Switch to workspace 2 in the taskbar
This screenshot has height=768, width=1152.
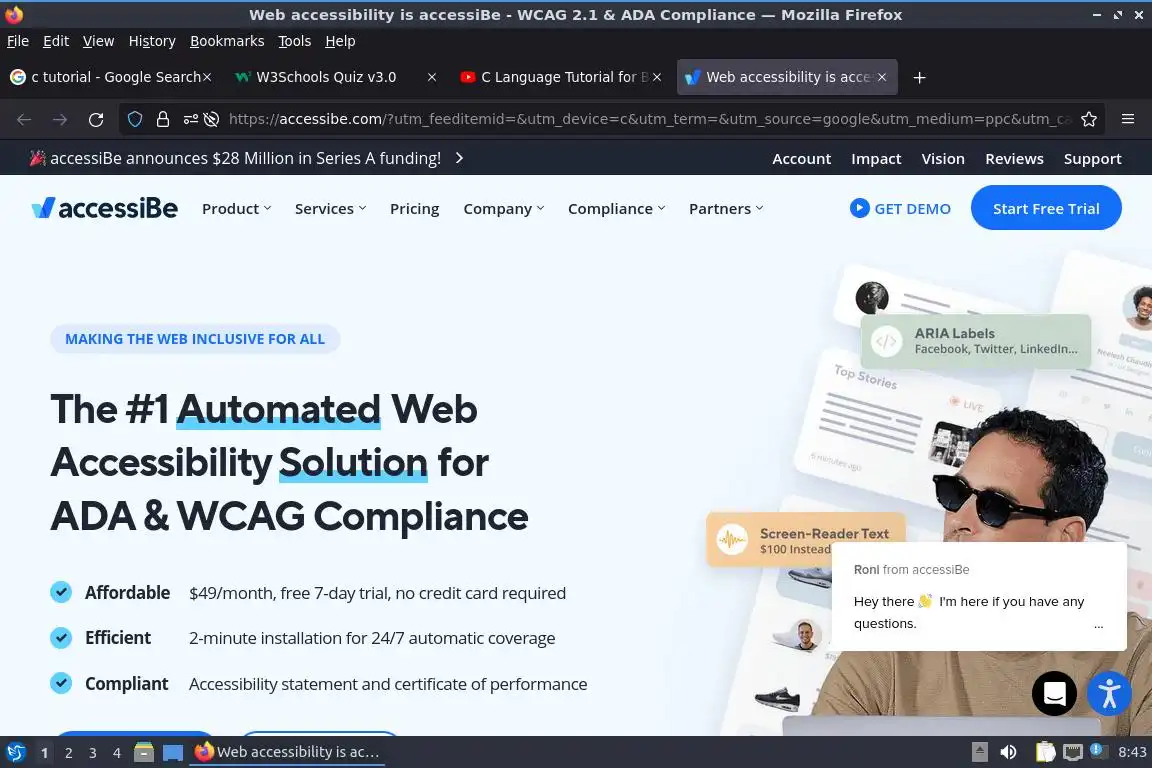[68, 753]
